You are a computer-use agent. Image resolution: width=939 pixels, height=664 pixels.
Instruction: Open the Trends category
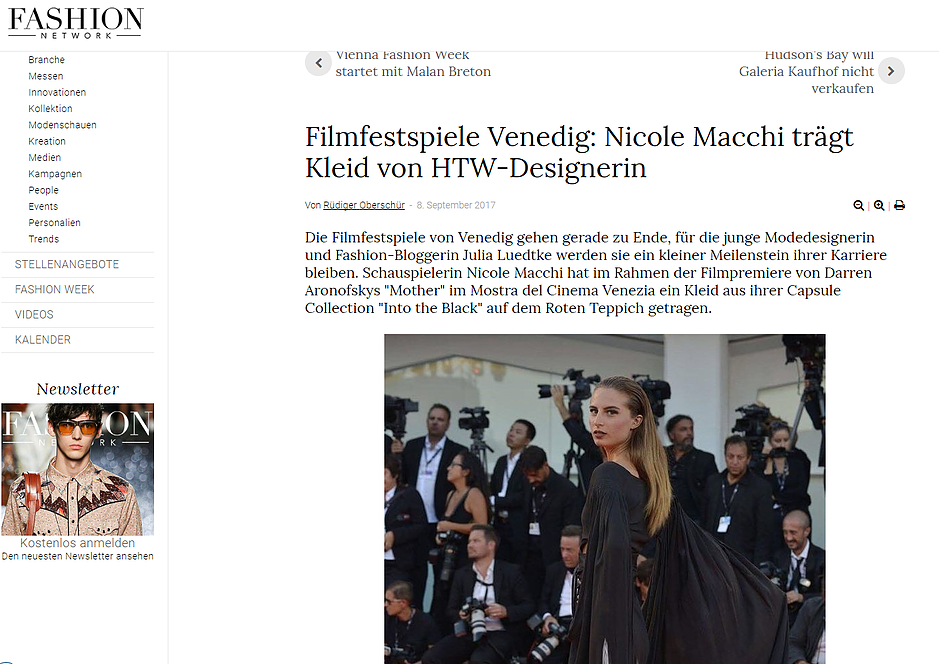44,239
